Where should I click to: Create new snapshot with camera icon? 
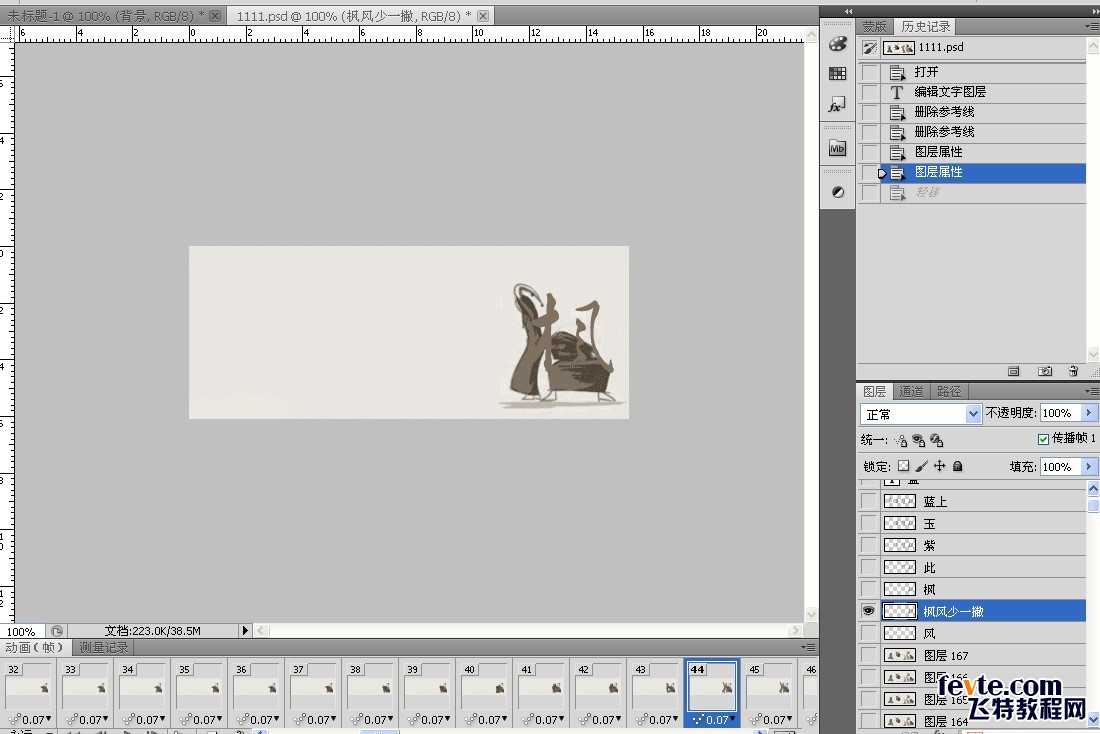1045,371
